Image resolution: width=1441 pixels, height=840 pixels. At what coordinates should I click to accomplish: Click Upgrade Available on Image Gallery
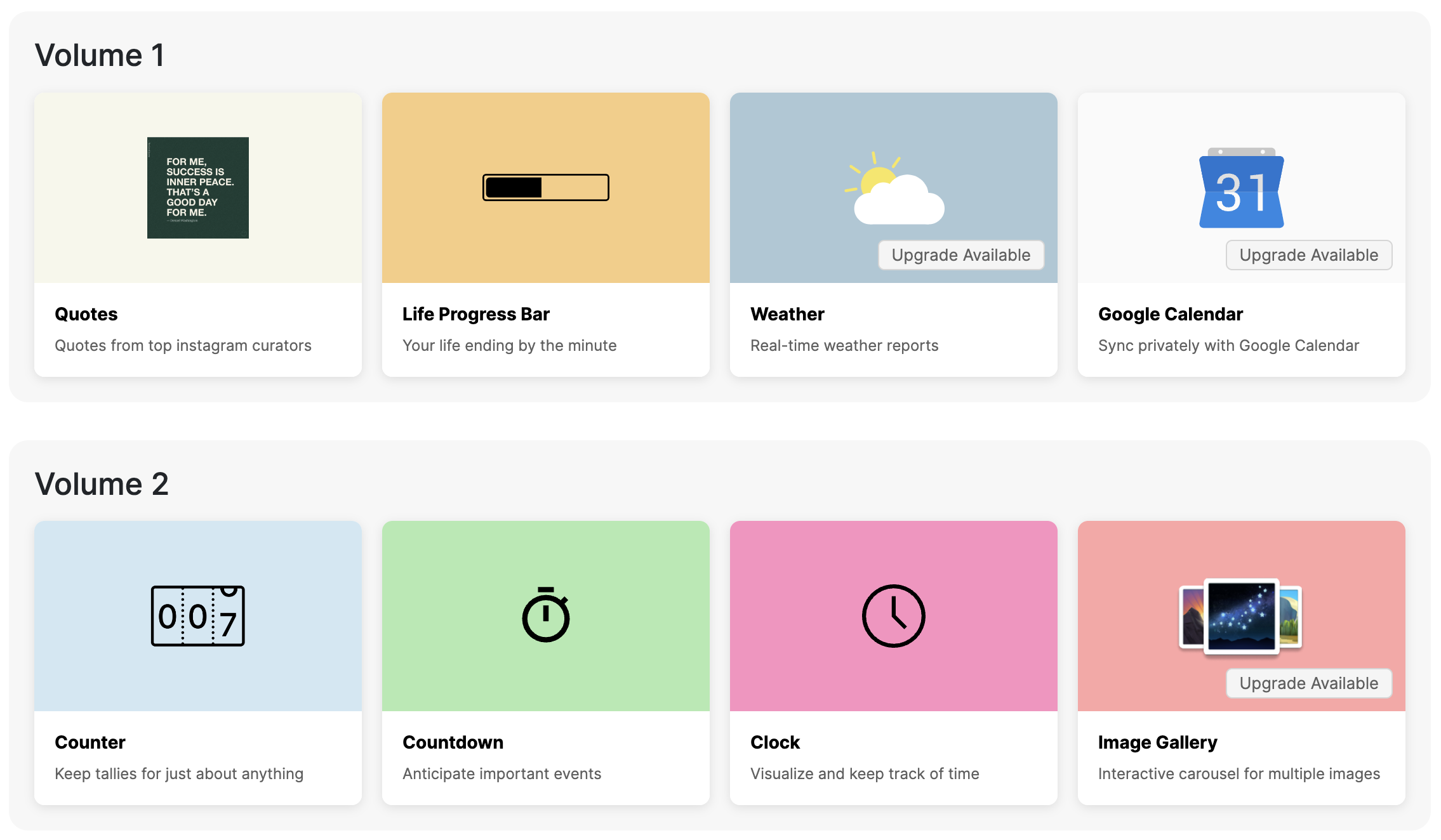coord(1308,683)
